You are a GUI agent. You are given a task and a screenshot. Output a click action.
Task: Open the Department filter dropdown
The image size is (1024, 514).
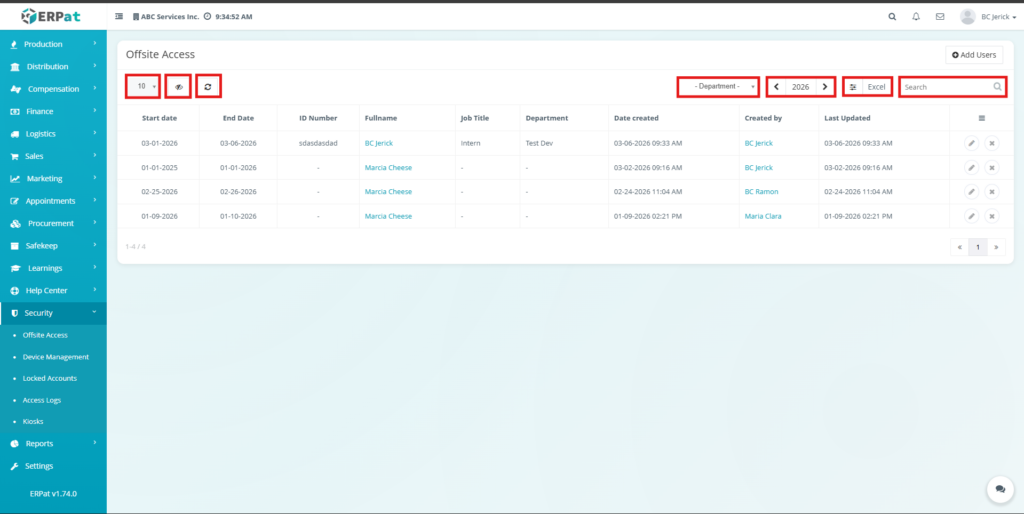tap(718, 87)
